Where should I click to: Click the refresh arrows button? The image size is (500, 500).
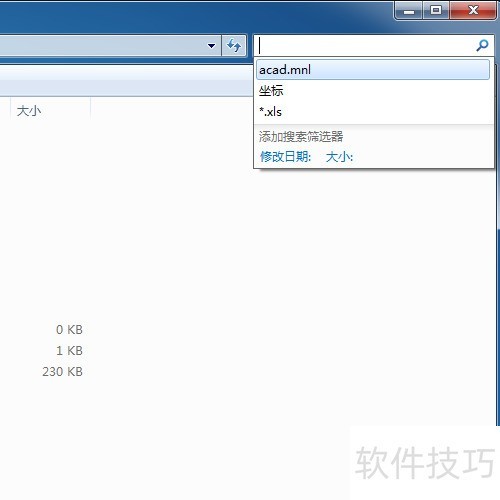point(234,45)
